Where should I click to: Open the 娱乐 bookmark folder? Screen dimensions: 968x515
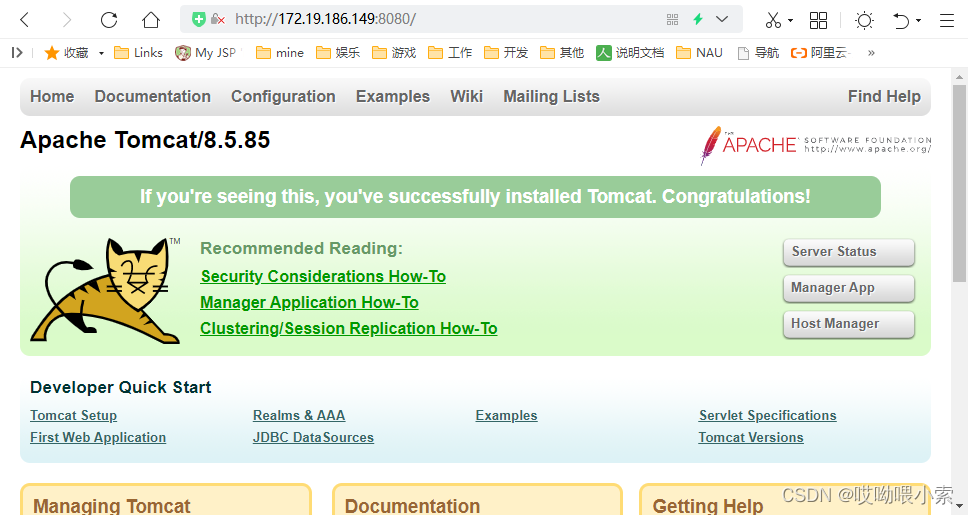338,52
